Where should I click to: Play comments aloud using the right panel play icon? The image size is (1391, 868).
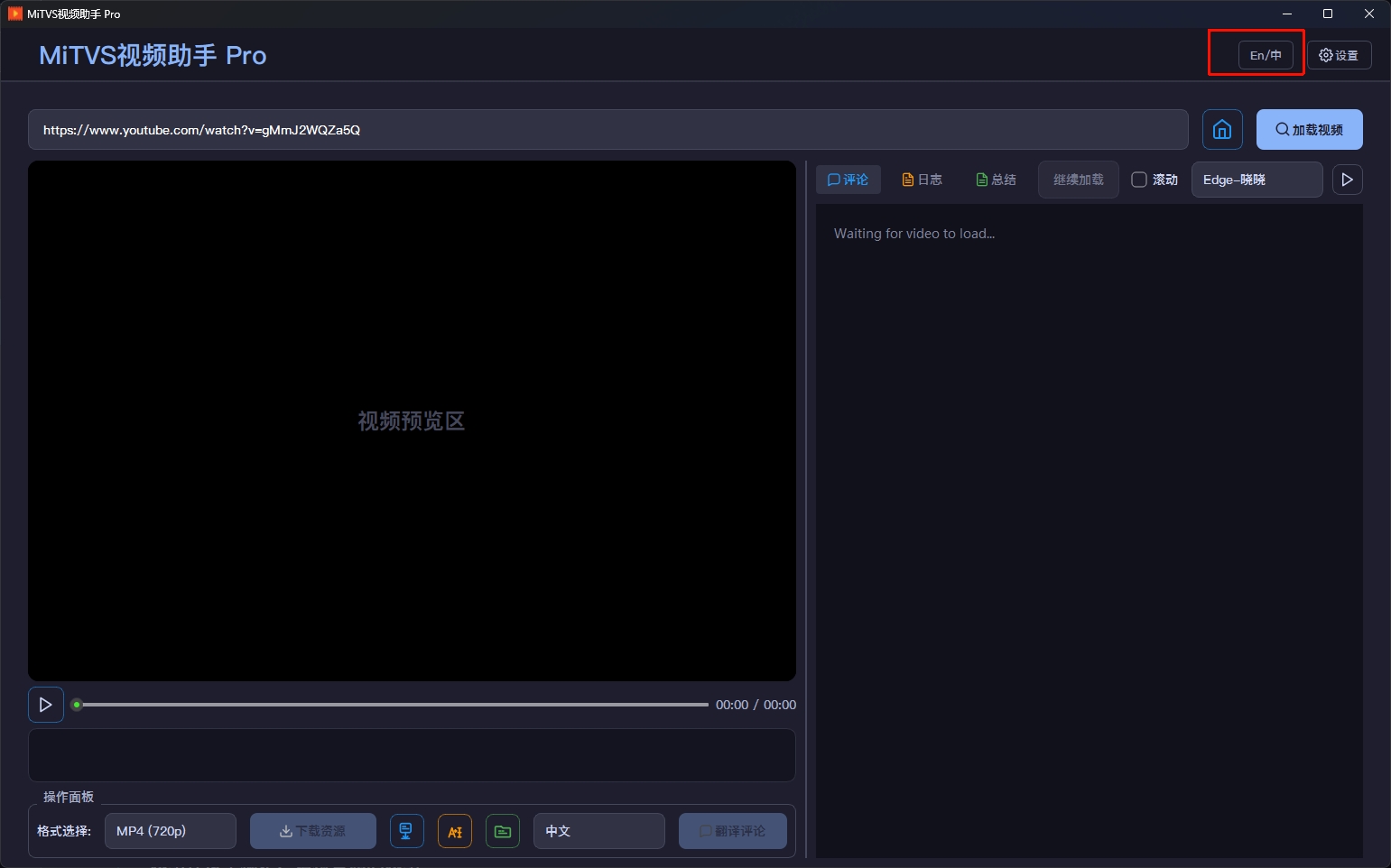point(1347,179)
